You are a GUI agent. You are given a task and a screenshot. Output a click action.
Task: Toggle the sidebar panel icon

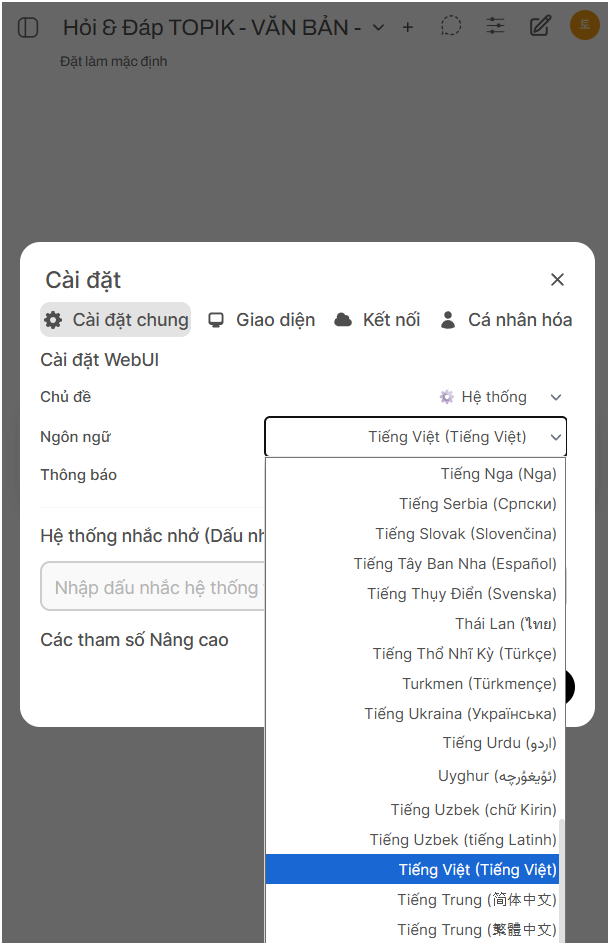[28, 27]
